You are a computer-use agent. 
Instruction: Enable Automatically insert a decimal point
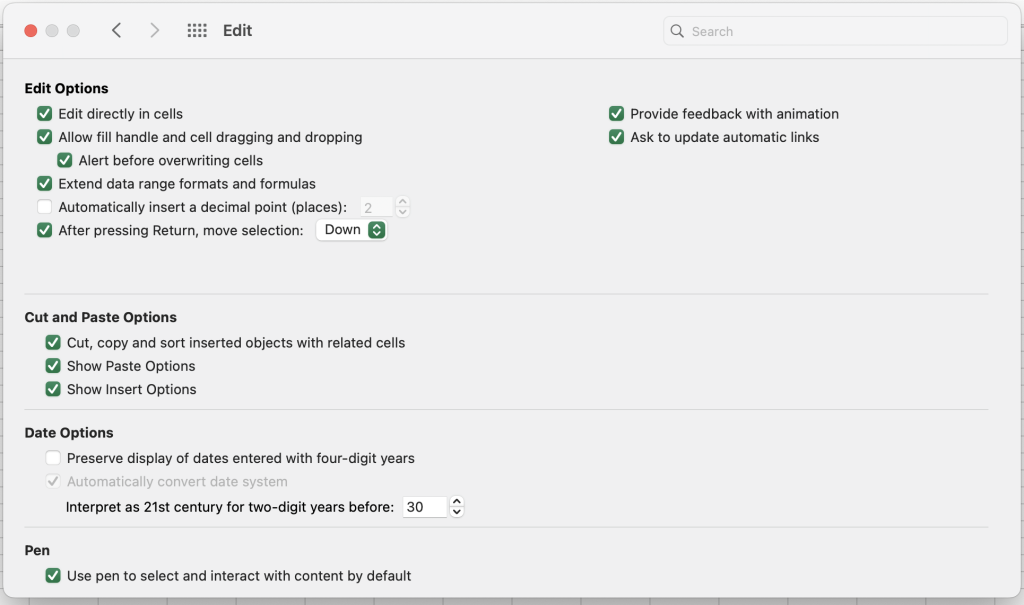point(45,207)
